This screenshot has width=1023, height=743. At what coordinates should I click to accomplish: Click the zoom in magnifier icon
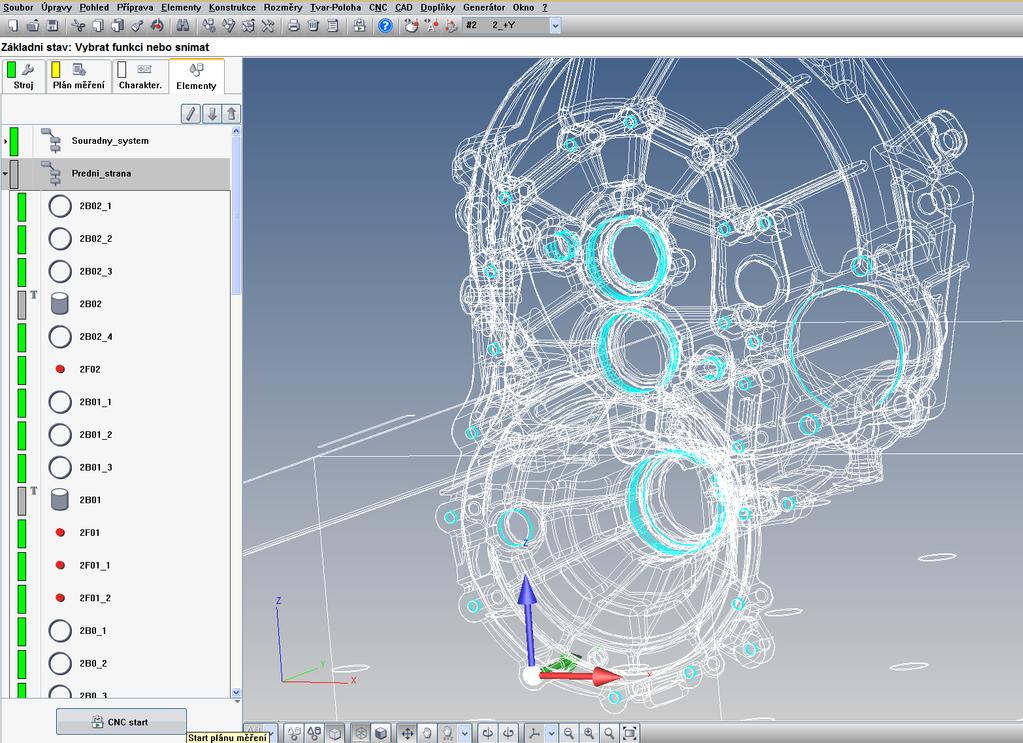click(589, 733)
